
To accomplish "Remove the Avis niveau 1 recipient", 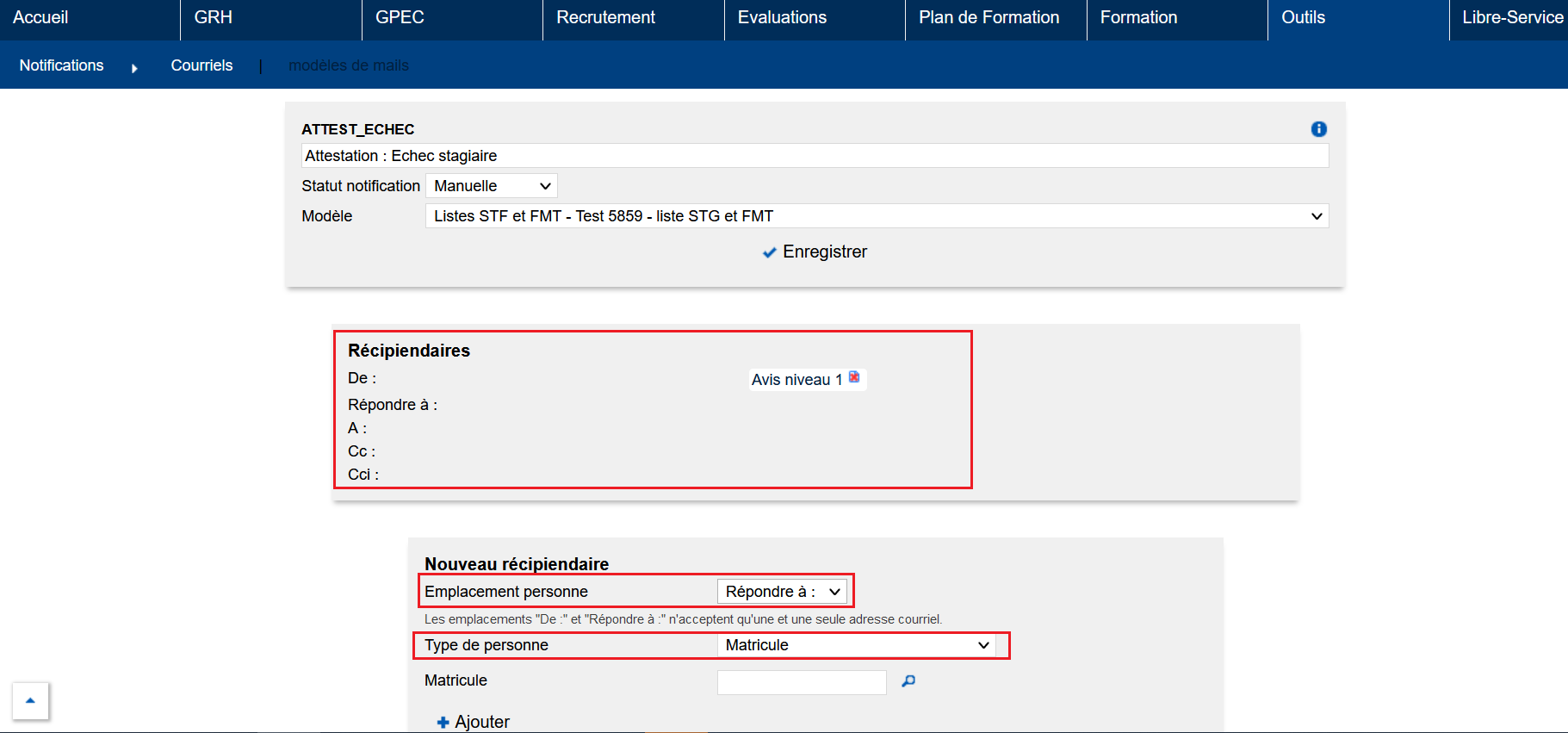I will (854, 377).
